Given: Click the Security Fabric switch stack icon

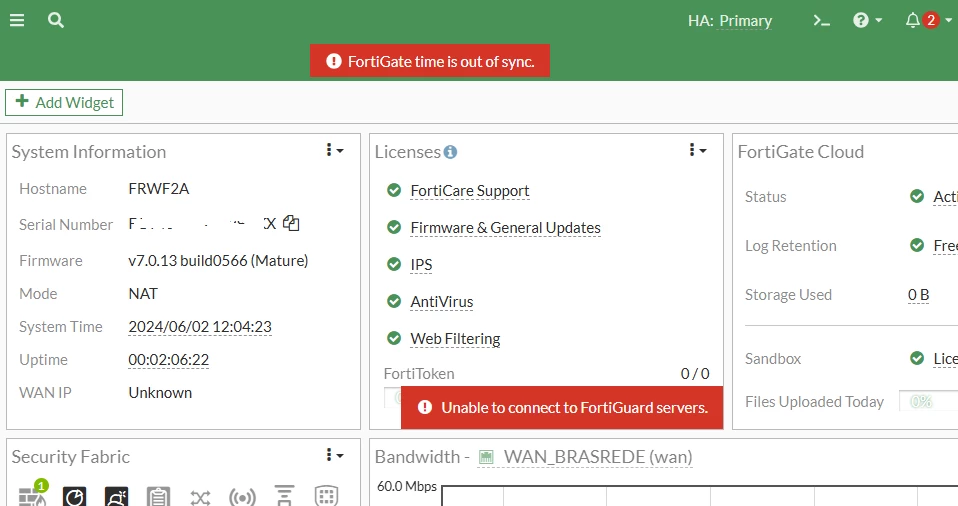Looking at the screenshot, I should [284, 496].
